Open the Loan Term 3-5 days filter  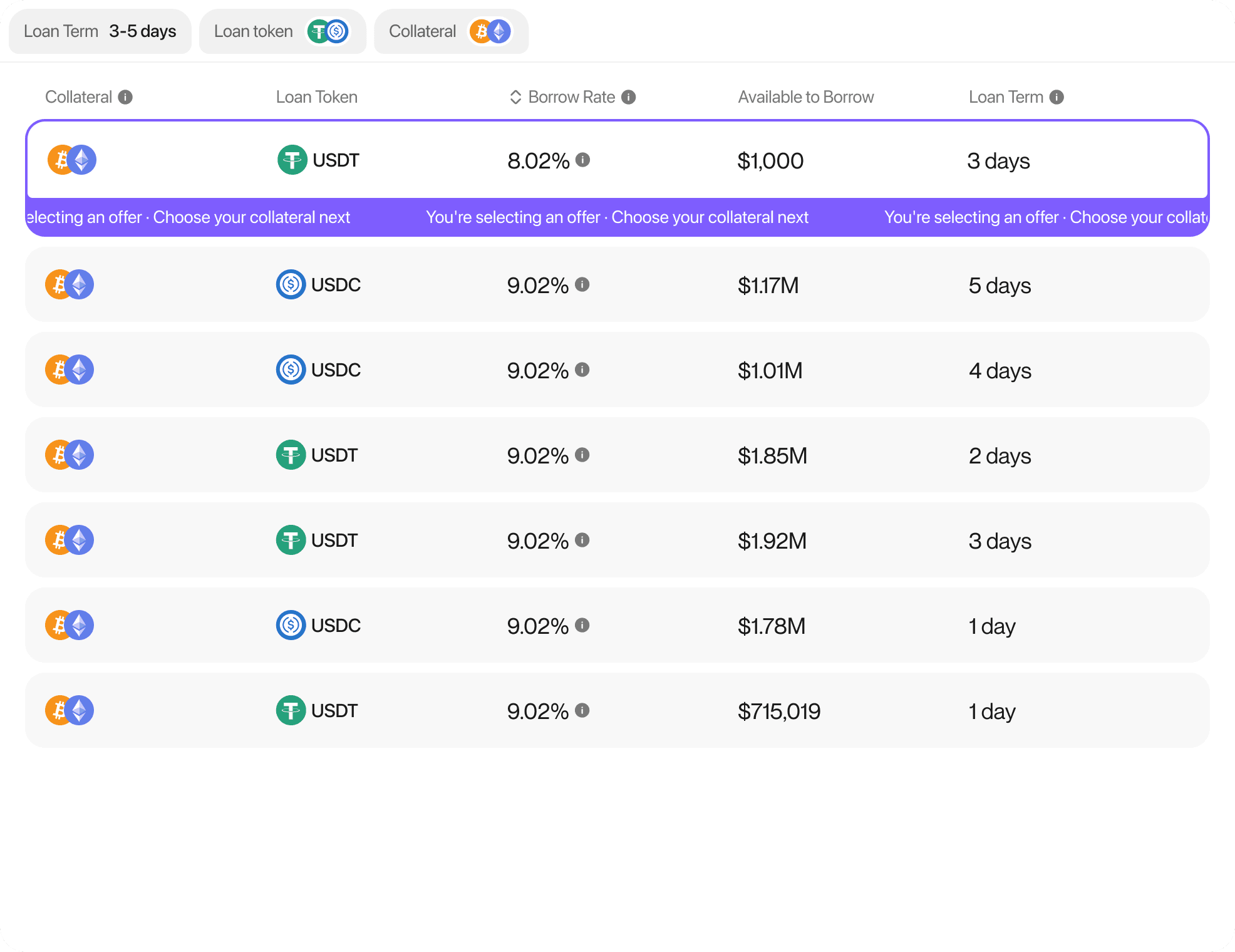[100, 31]
